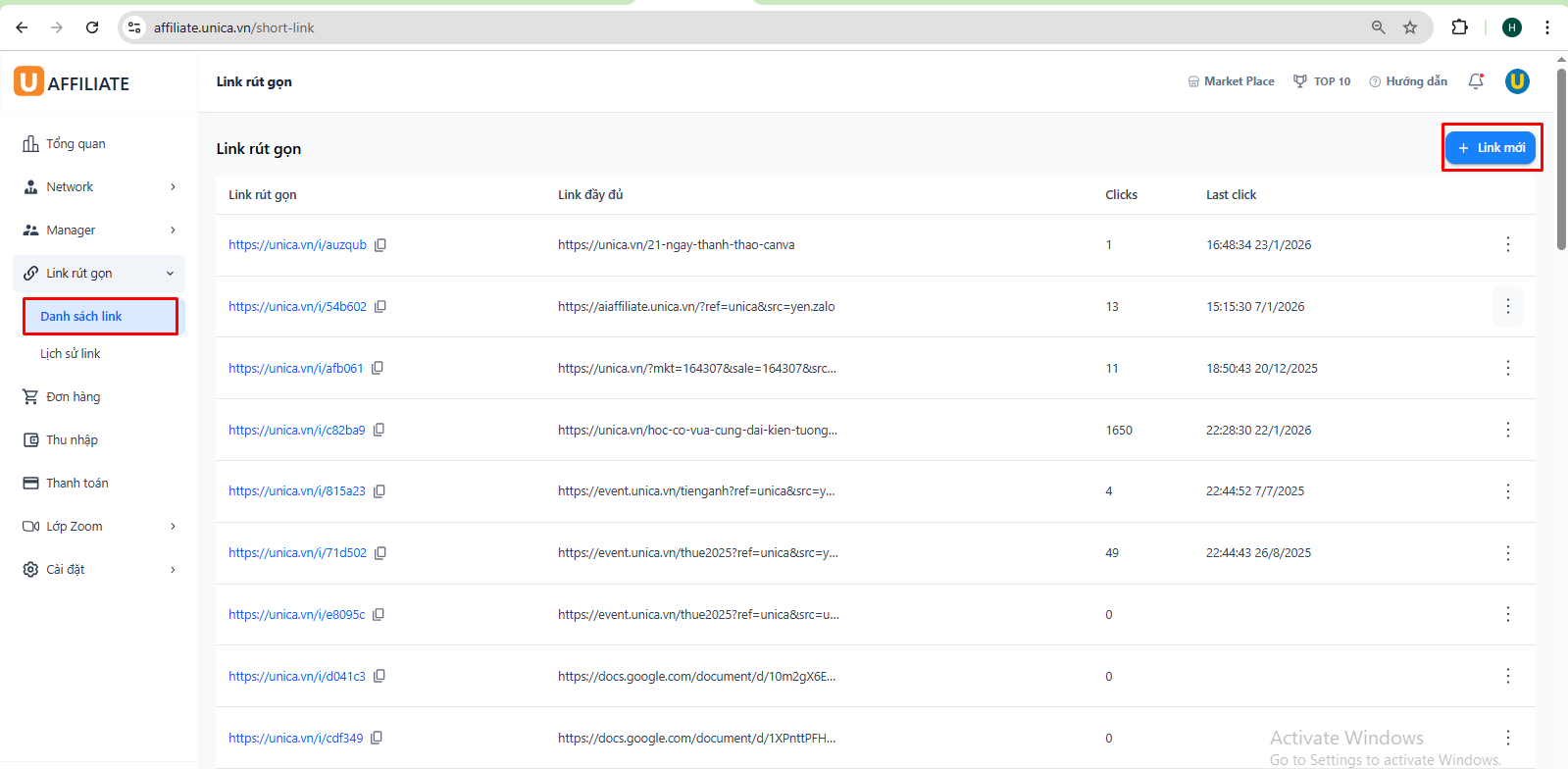
Task: Copy the 71d502 short link
Action: click(x=380, y=553)
